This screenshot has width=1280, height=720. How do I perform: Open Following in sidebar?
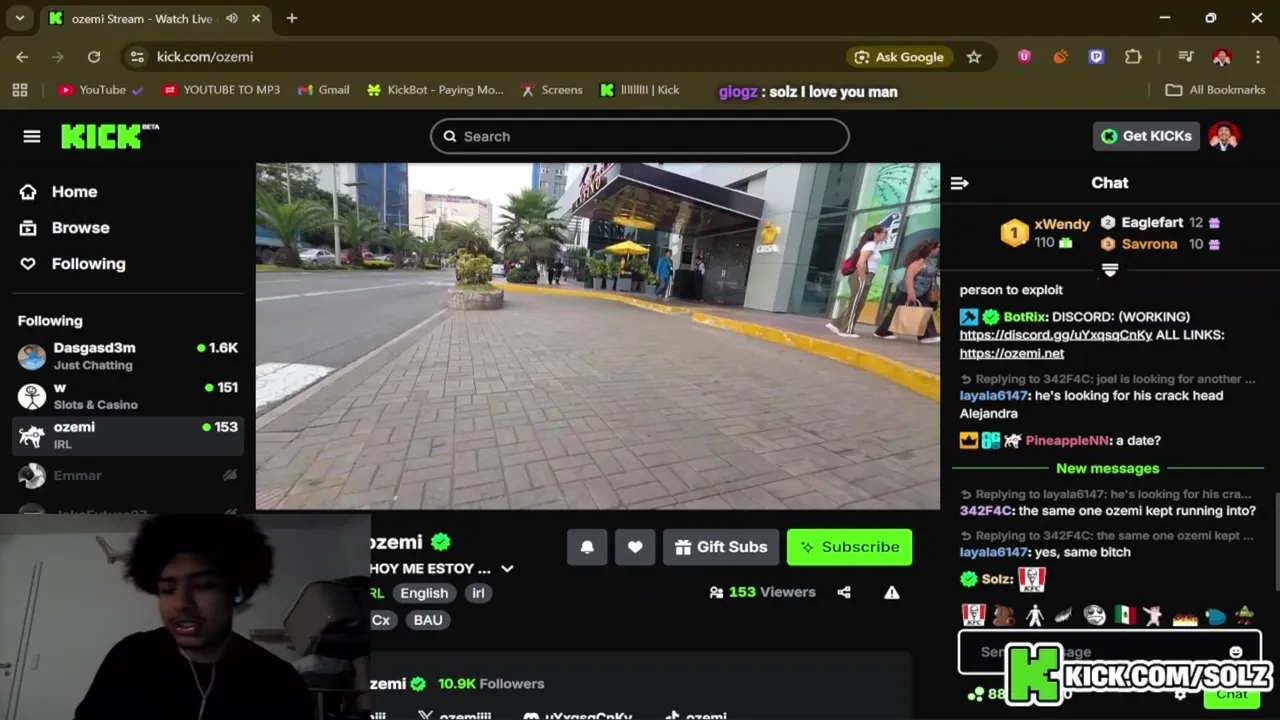point(73,263)
